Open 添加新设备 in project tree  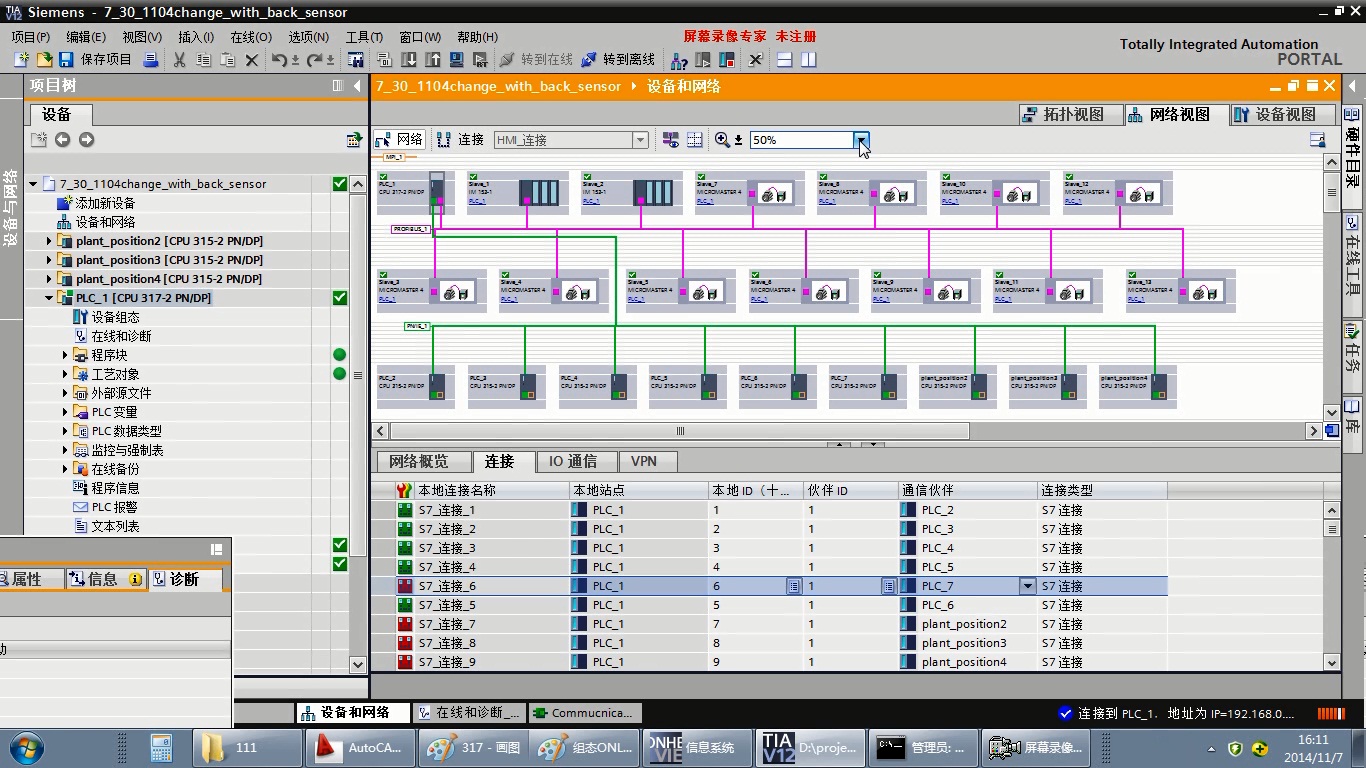point(105,203)
